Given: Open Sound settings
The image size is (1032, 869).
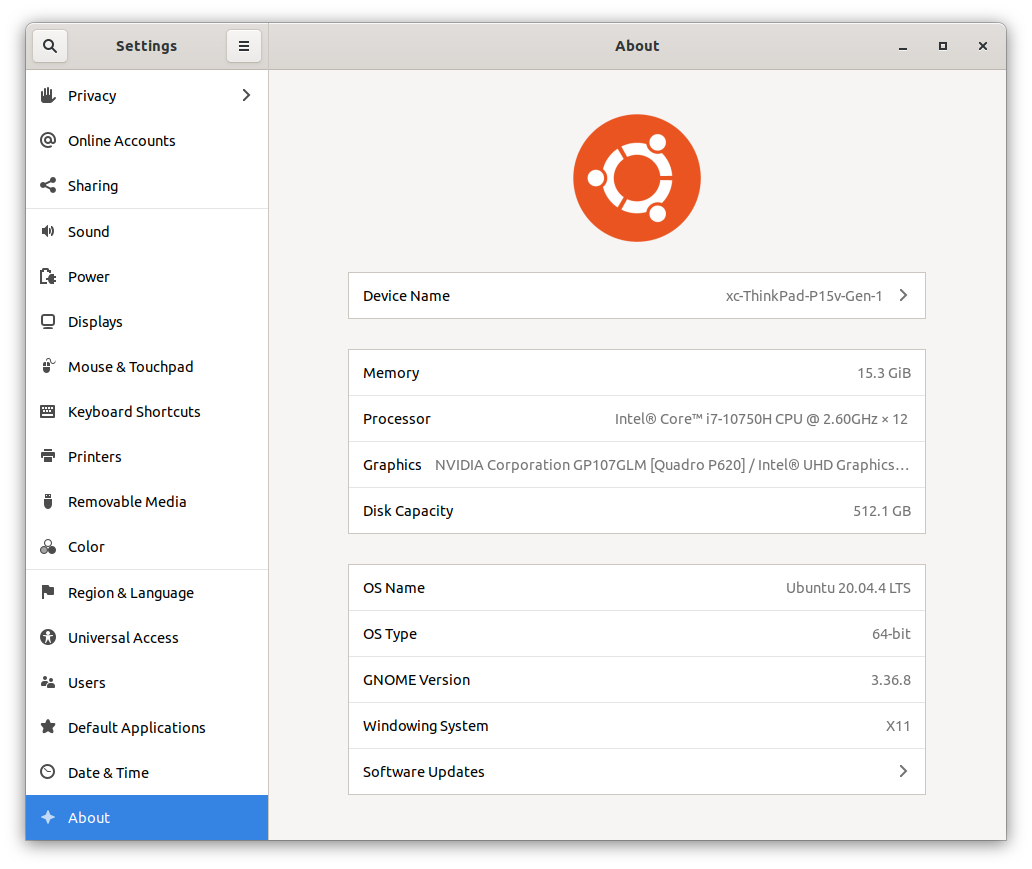Looking at the screenshot, I should (x=147, y=232).
